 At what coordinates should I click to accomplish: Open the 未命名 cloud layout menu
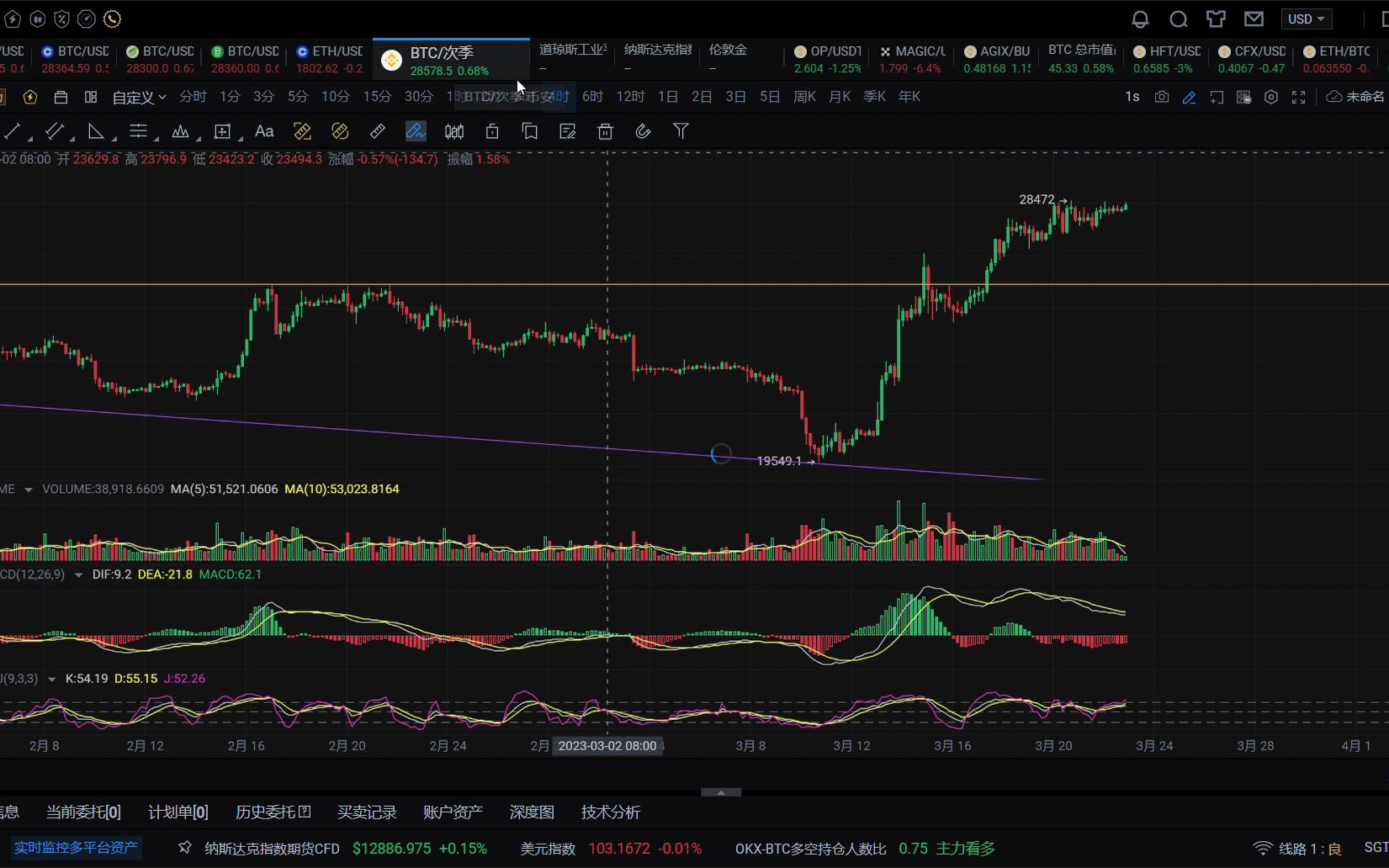click(x=1355, y=97)
